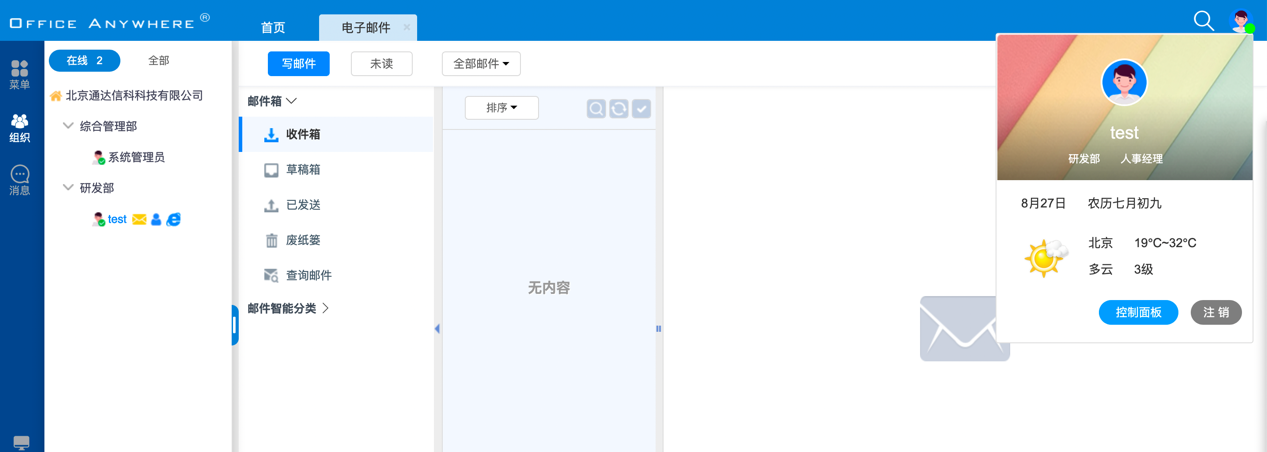The image size is (1267, 452).
Task: Open the 查询邮件 item
Action: tap(337, 275)
